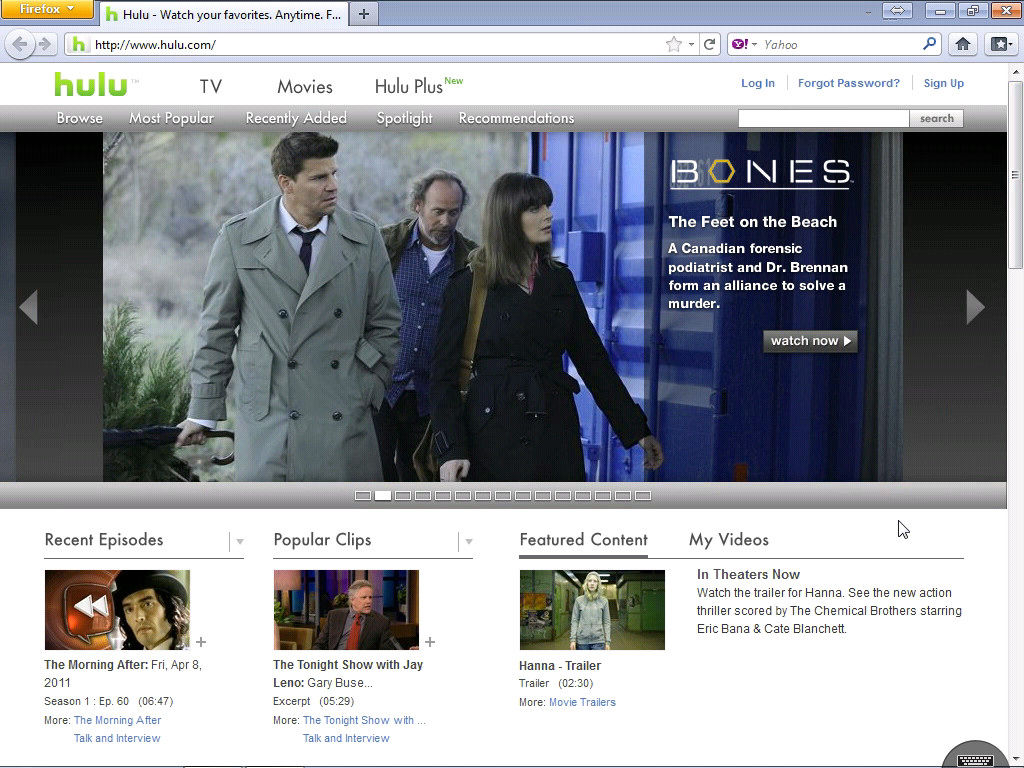The height and width of the screenshot is (768, 1024).
Task: Open The Morning After episode thumbnail
Action: point(117,610)
